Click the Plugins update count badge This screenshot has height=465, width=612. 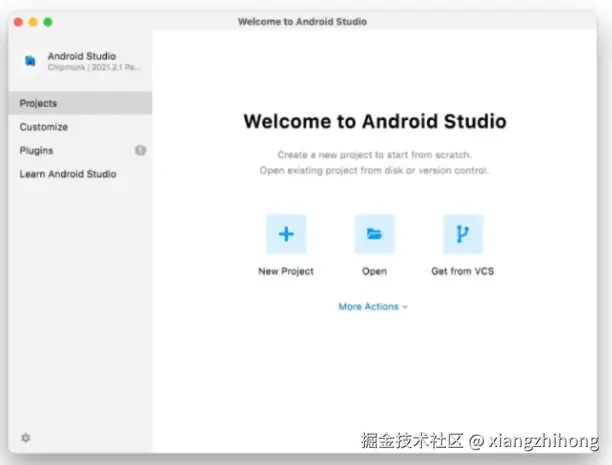[141, 150]
